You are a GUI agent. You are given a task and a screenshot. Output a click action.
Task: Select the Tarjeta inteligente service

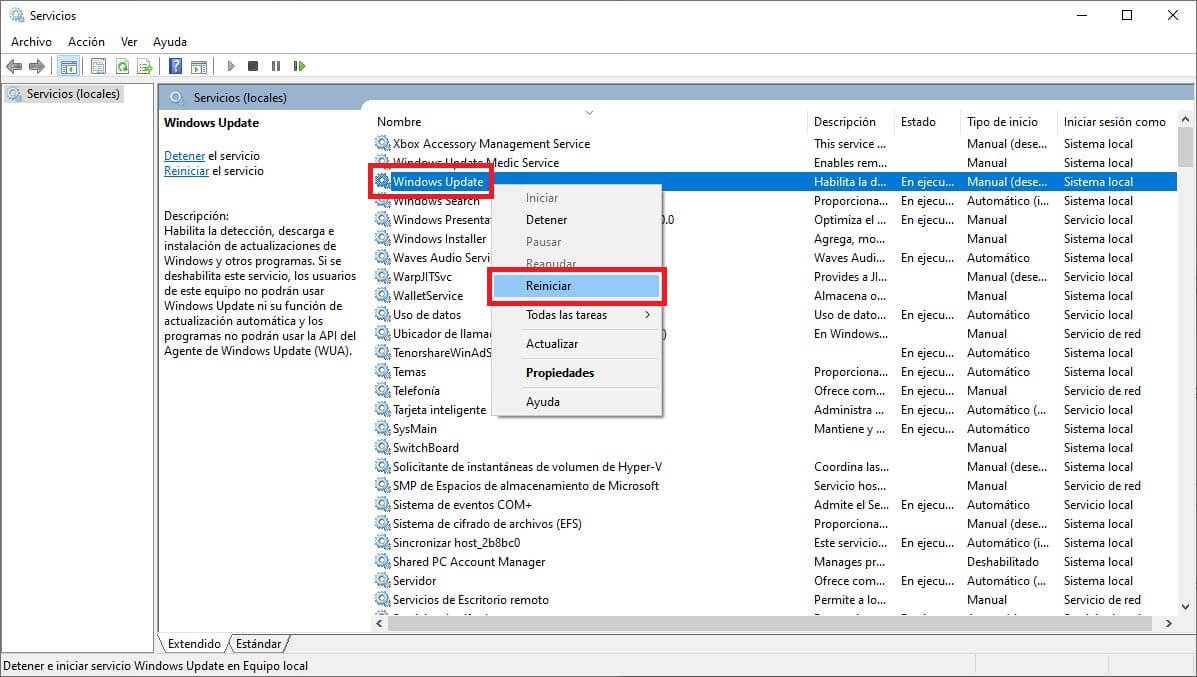(439, 410)
